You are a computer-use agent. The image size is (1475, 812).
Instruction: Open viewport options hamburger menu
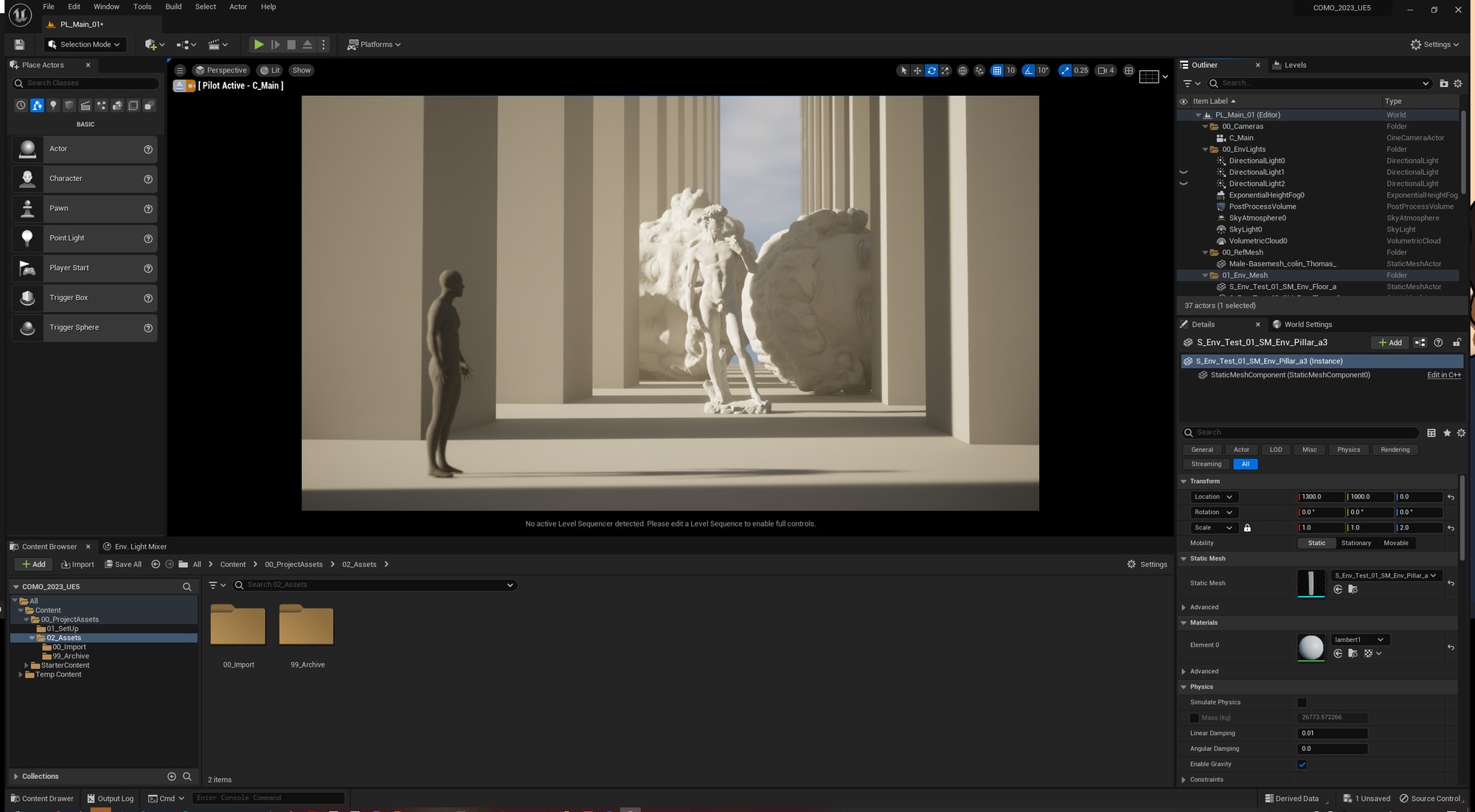coord(180,71)
